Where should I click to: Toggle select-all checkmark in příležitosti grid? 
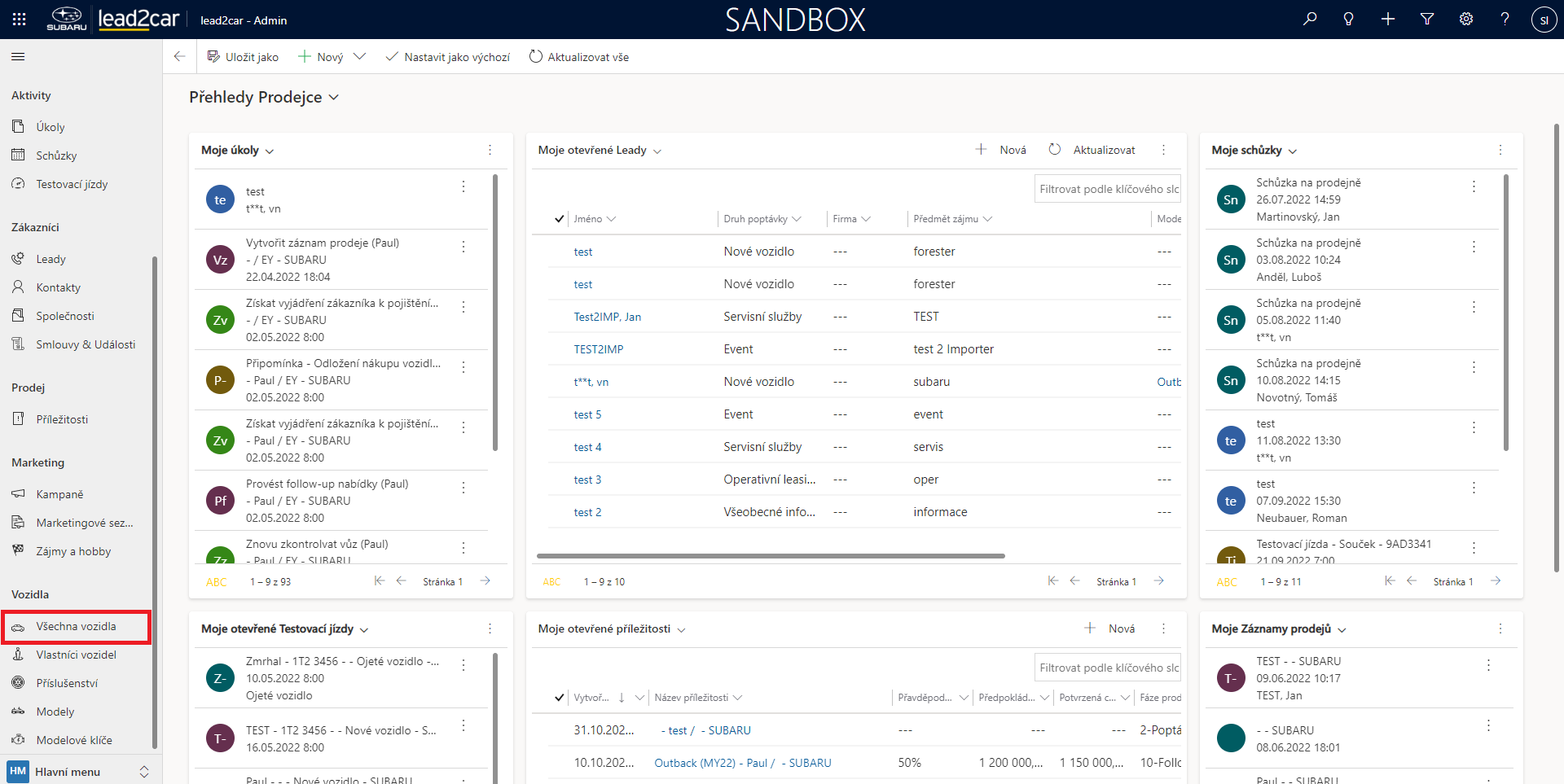(x=559, y=698)
